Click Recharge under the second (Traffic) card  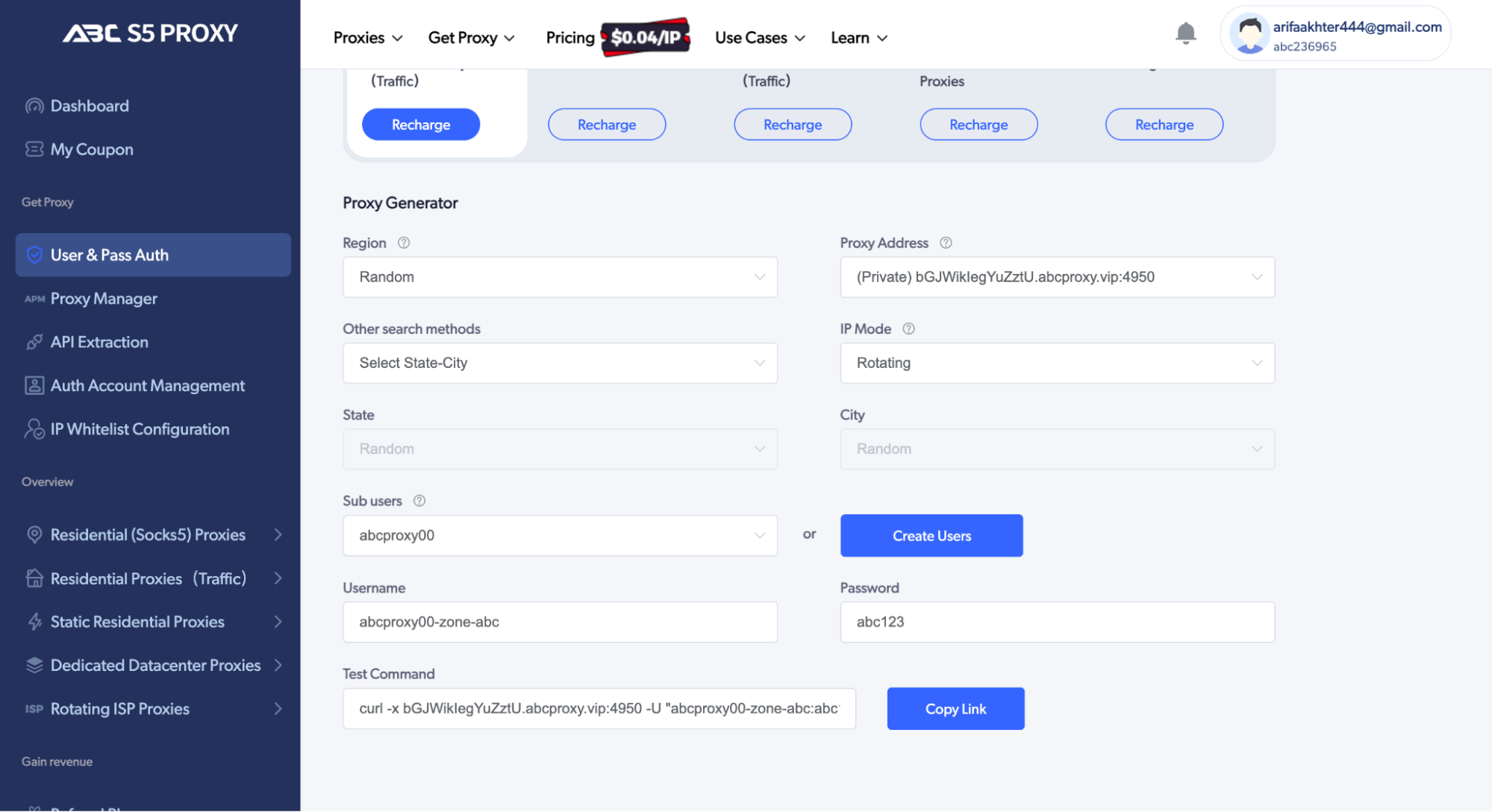coord(793,125)
